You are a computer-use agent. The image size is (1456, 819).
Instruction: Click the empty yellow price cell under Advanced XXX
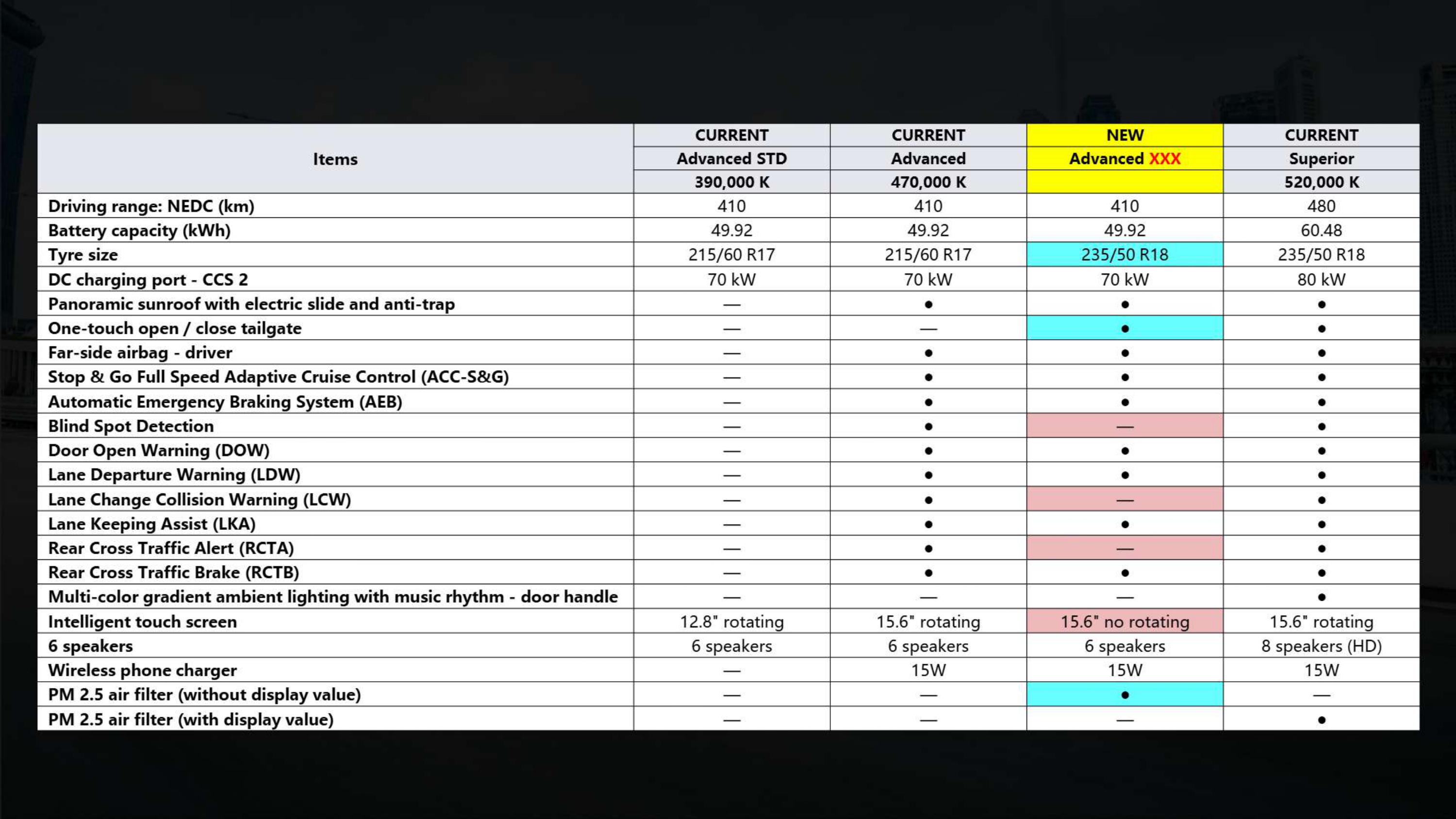point(1125,182)
